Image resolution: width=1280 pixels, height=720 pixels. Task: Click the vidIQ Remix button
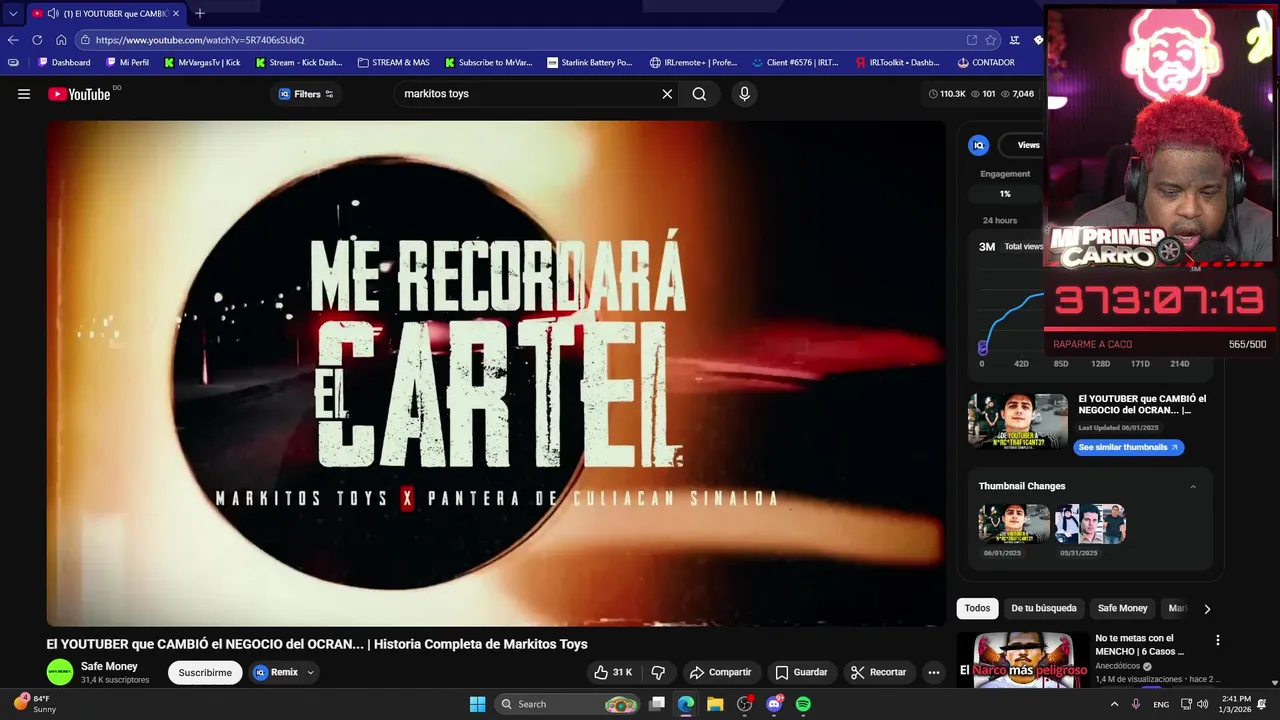click(x=276, y=672)
